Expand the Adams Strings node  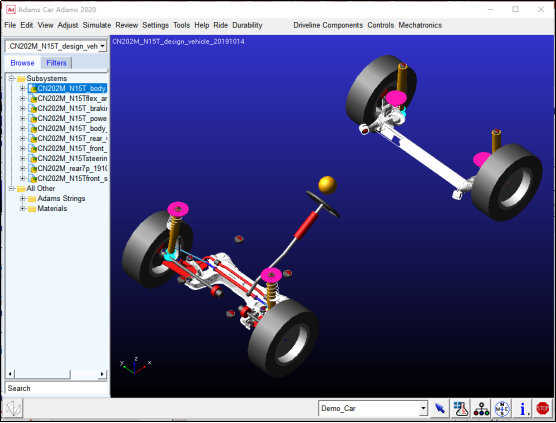pos(23,198)
